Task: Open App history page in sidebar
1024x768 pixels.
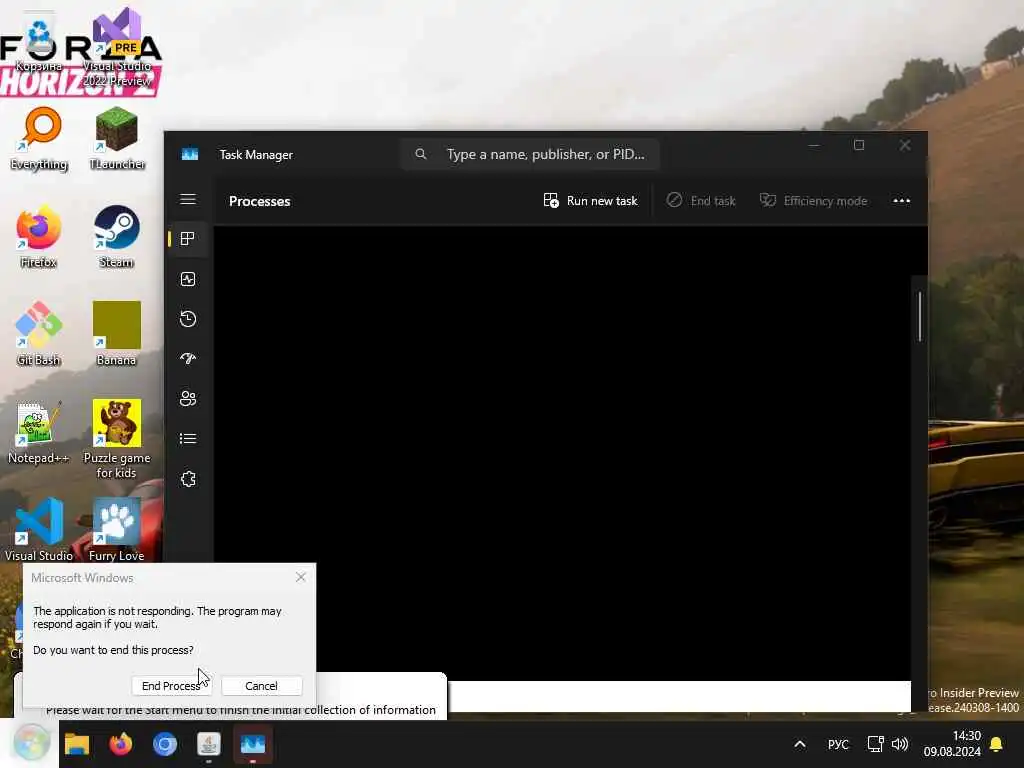Action: click(188, 319)
